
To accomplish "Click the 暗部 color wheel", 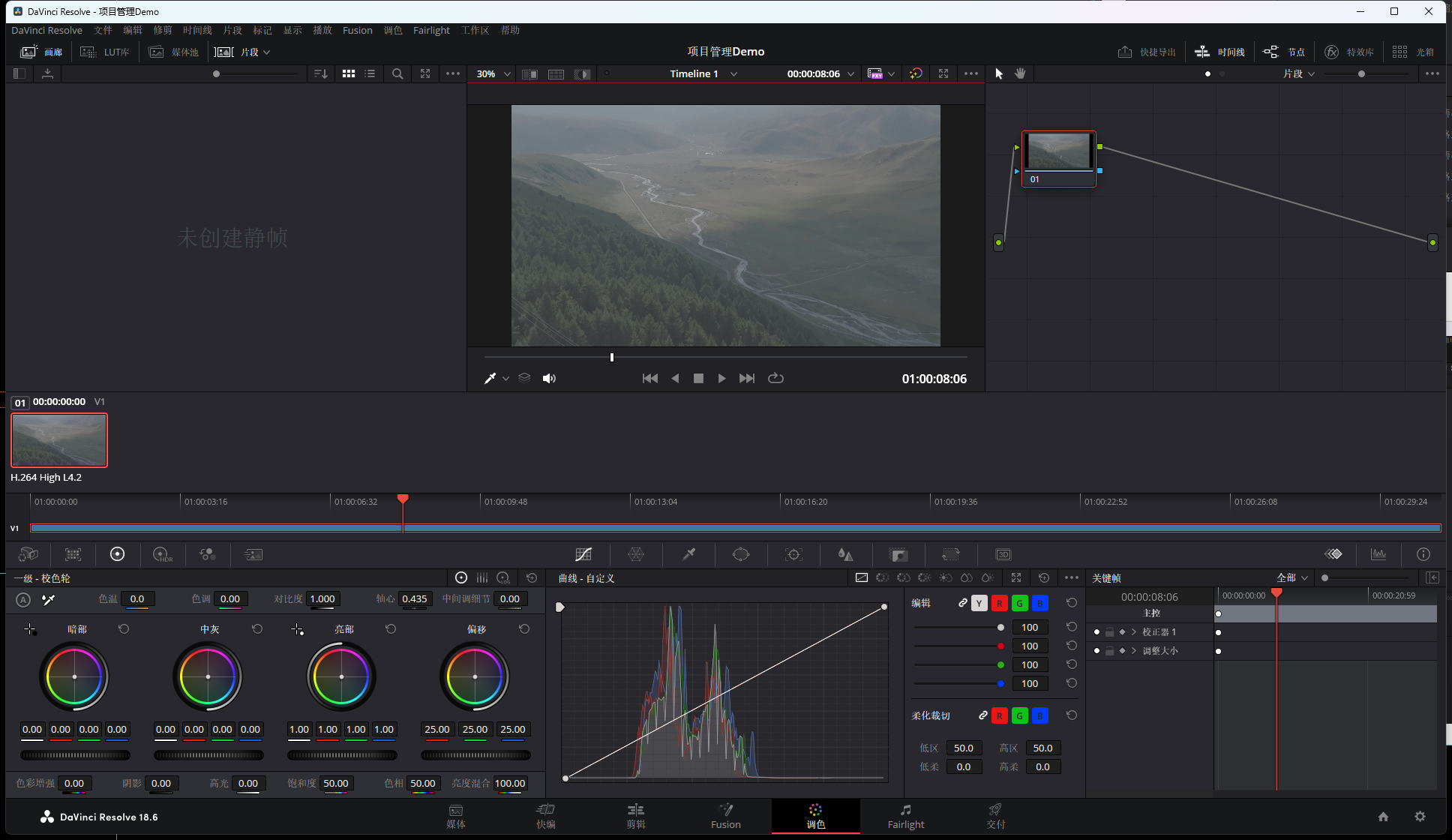I will (74, 676).
